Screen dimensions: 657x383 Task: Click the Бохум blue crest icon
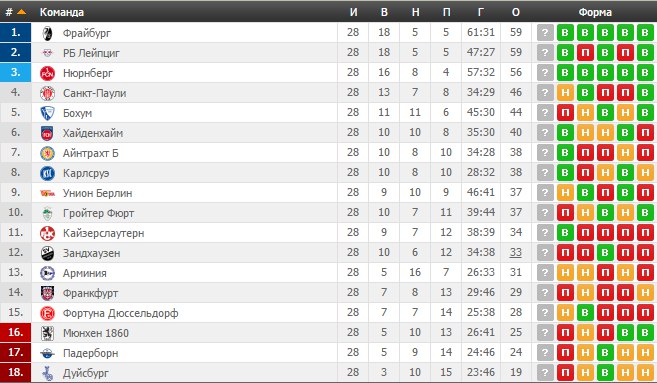[x=47, y=113]
